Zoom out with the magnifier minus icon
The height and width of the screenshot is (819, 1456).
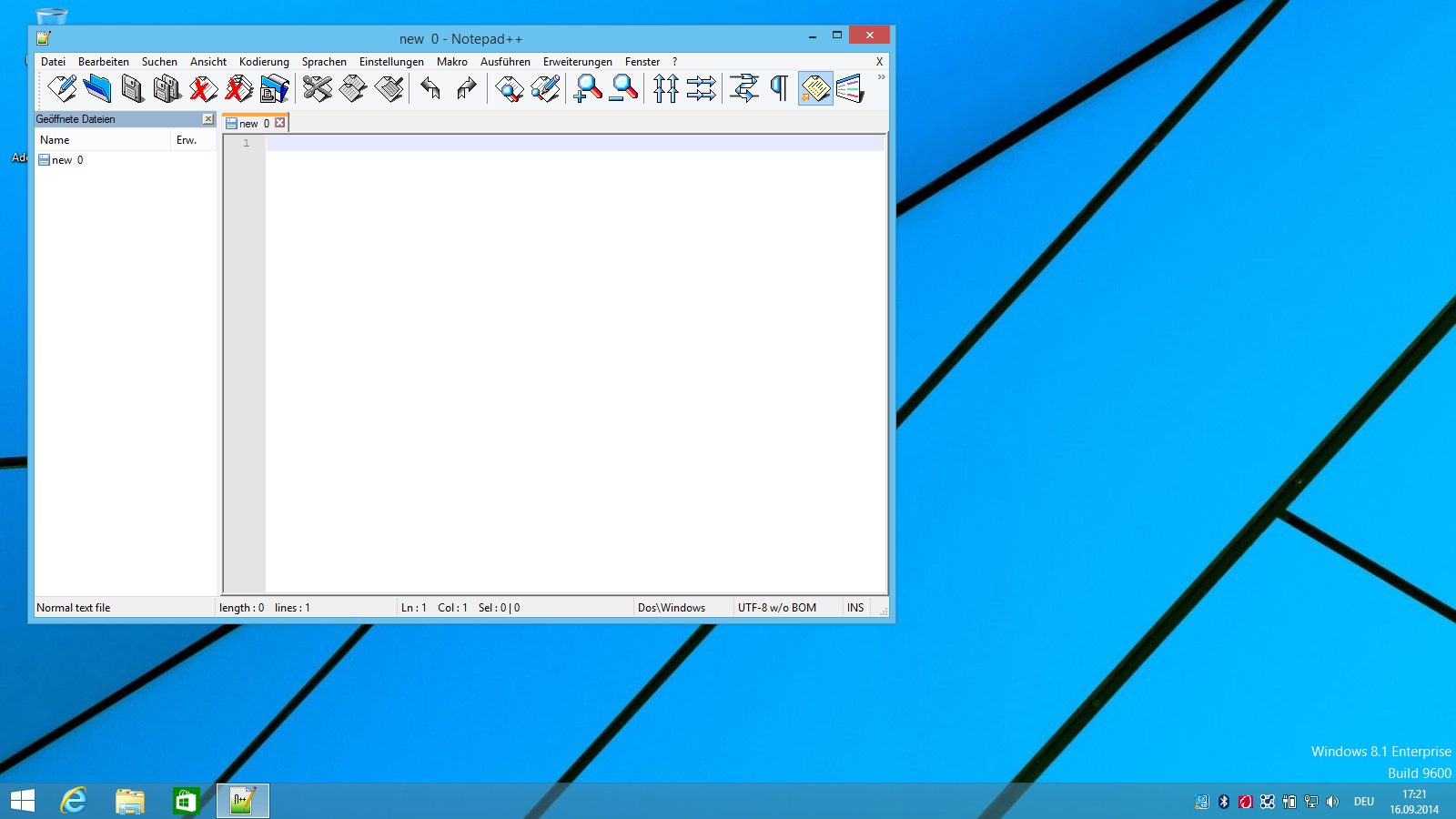click(x=623, y=88)
